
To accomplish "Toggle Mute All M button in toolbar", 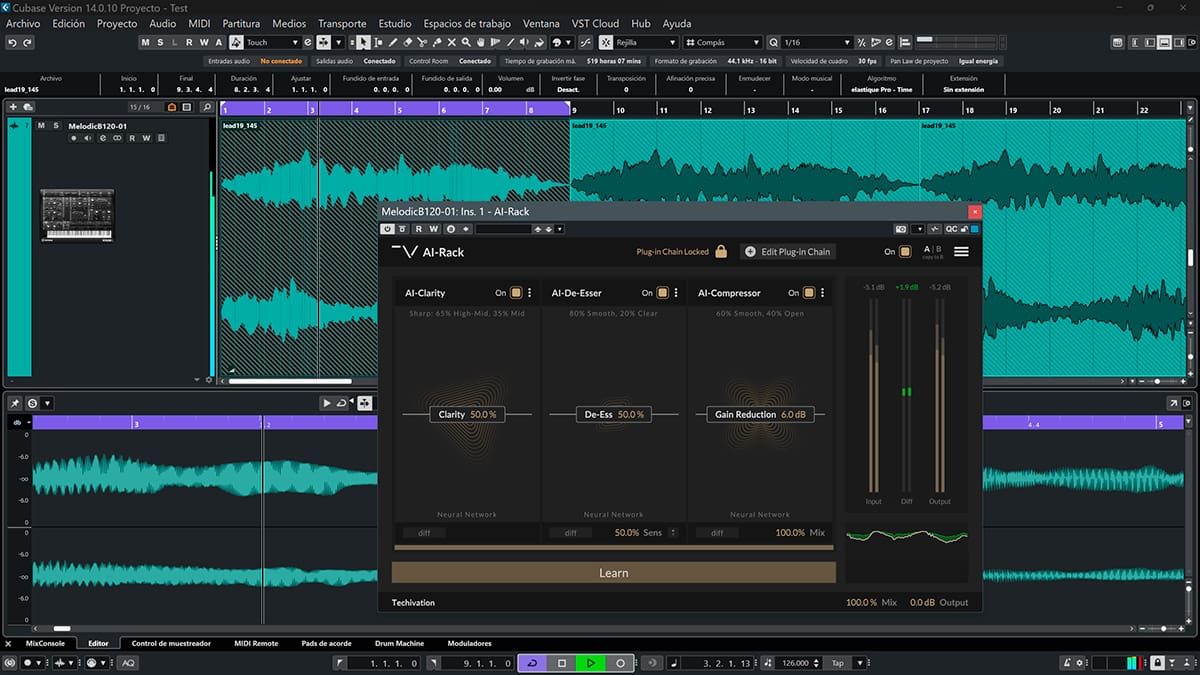I will pos(146,42).
